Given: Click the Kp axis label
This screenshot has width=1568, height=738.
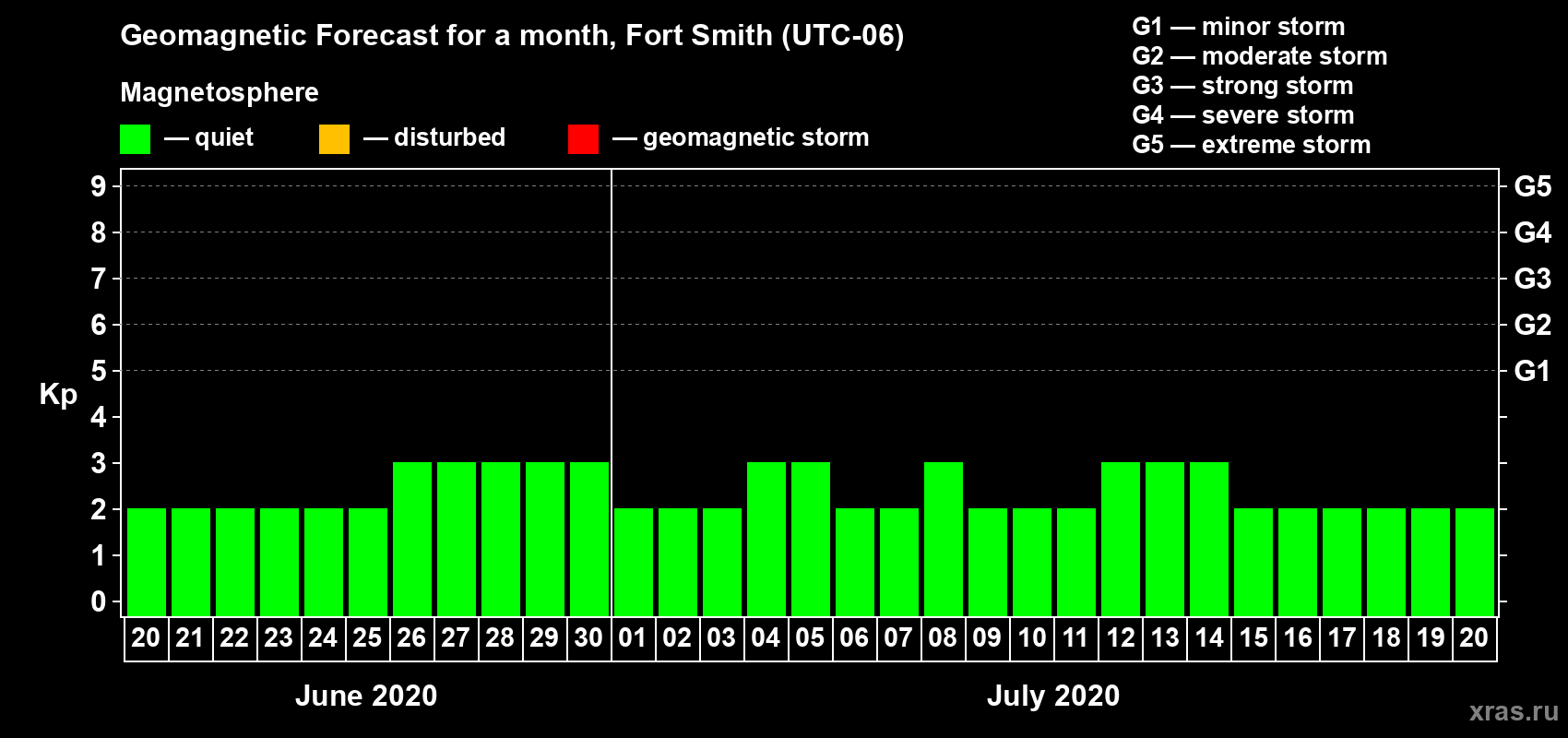Looking at the screenshot, I should (x=58, y=394).
